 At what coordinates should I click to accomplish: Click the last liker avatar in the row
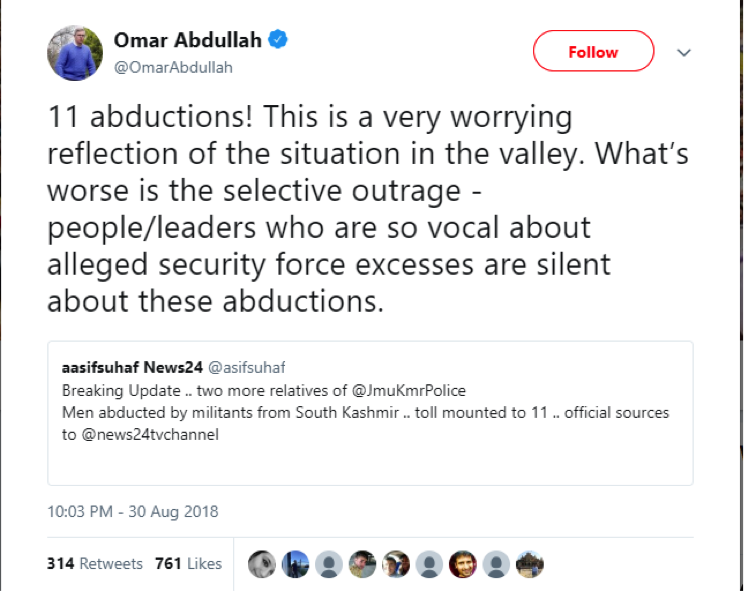529,564
